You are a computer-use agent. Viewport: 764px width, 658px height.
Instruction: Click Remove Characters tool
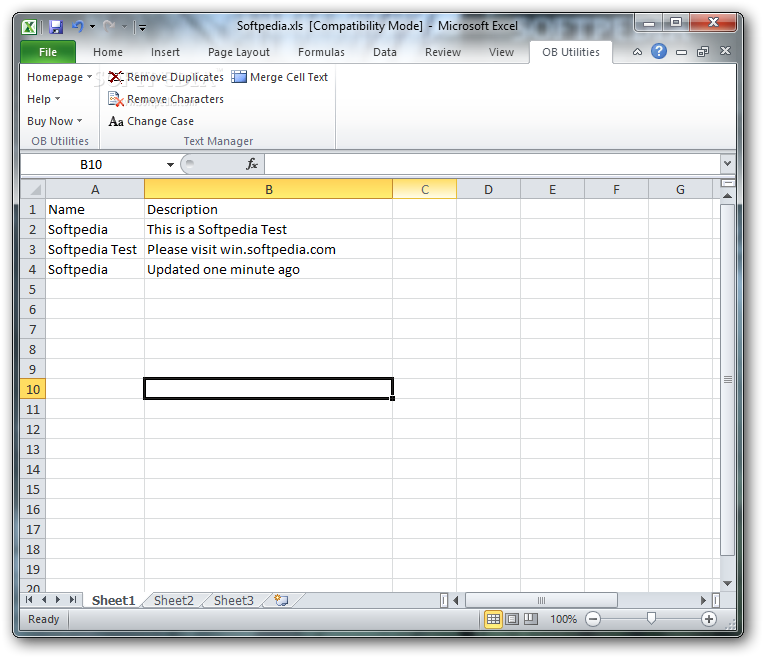click(x=166, y=99)
